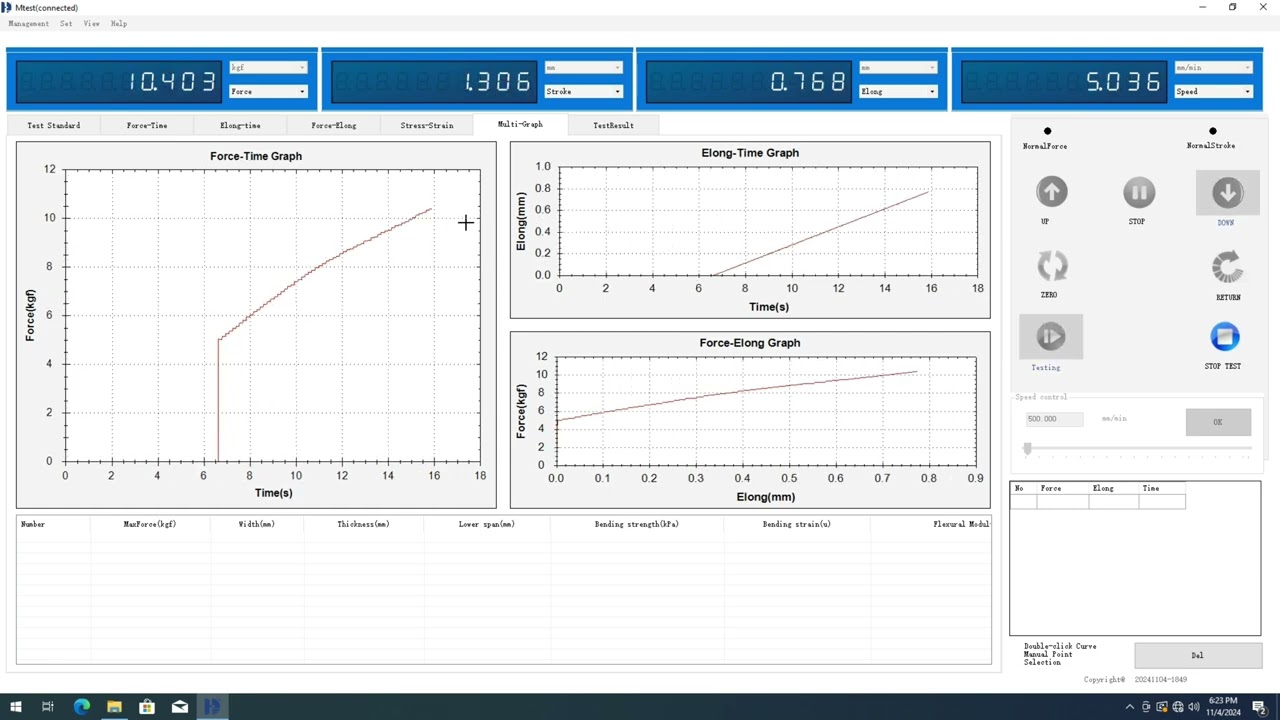Switch to the Stress-Strain tab
This screenshot has width=1280, height=720.
coord(427,125)
